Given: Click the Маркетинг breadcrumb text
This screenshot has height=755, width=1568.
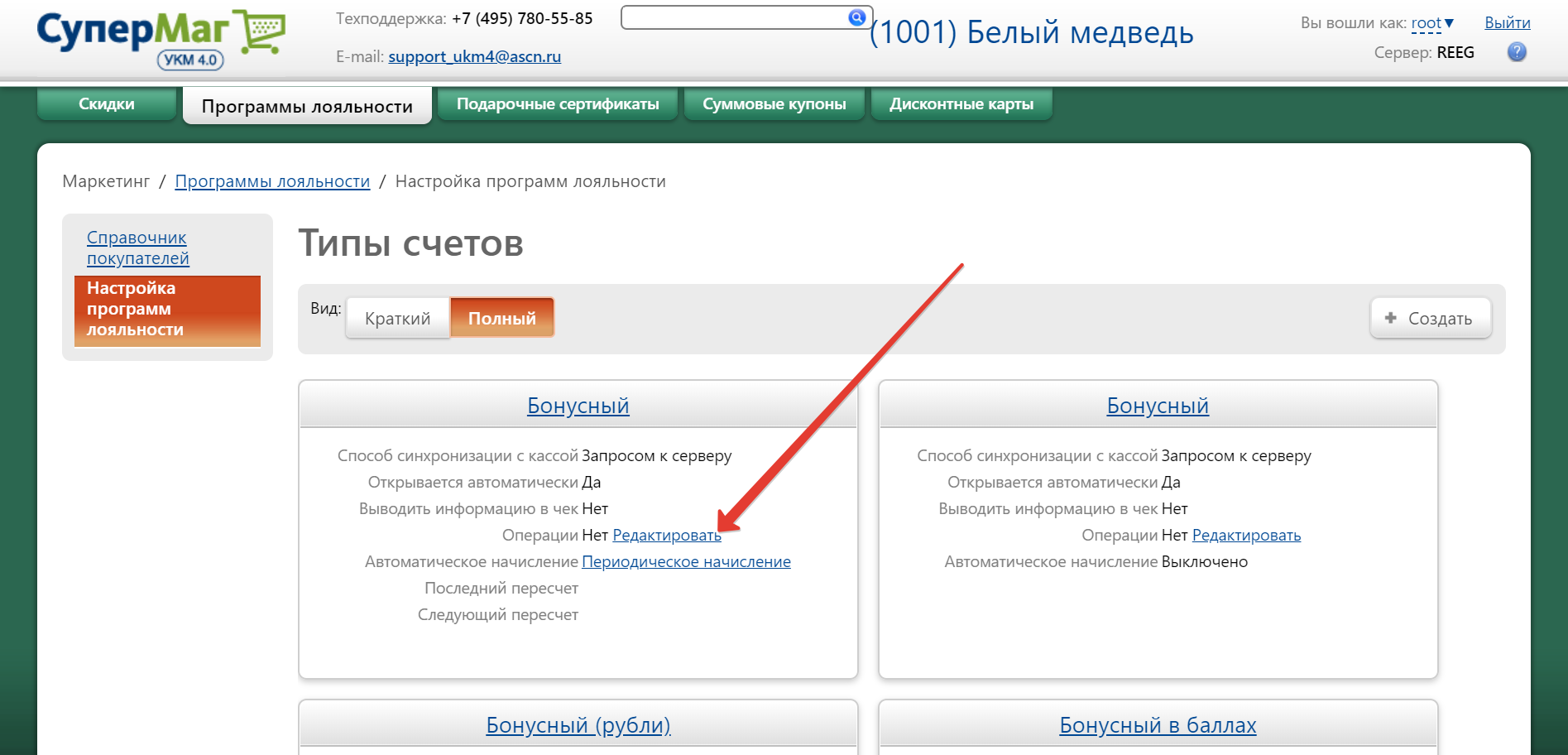Looking at the screenshot, I should click(106, 181).
